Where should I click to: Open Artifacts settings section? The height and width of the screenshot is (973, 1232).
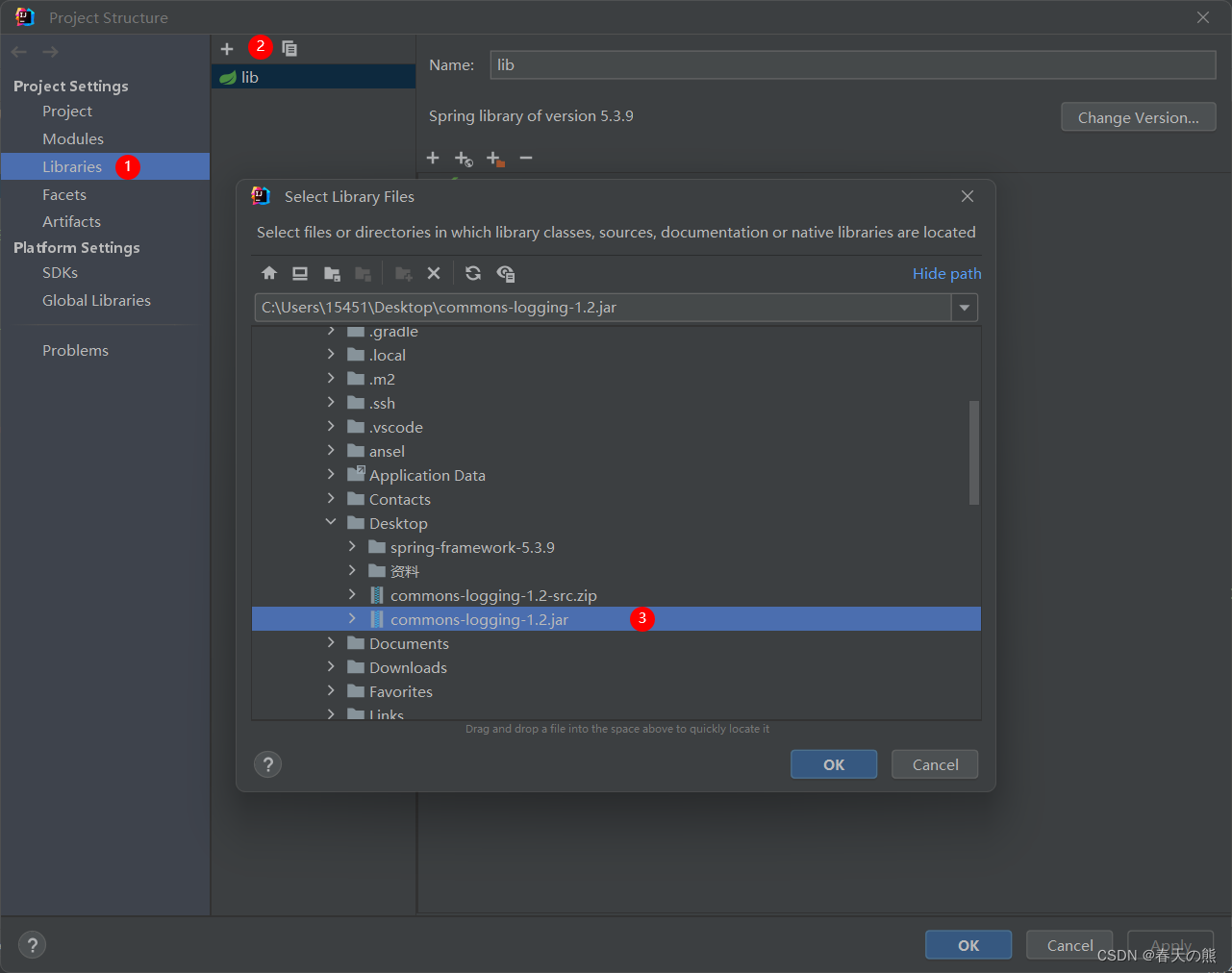coord(71,222)
